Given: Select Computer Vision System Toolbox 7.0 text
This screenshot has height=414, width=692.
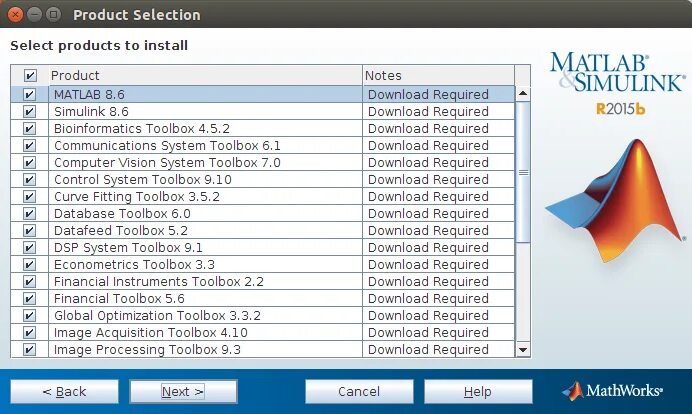Looking at the screenshot, I should pyautogui.click(x=167, y=162).
